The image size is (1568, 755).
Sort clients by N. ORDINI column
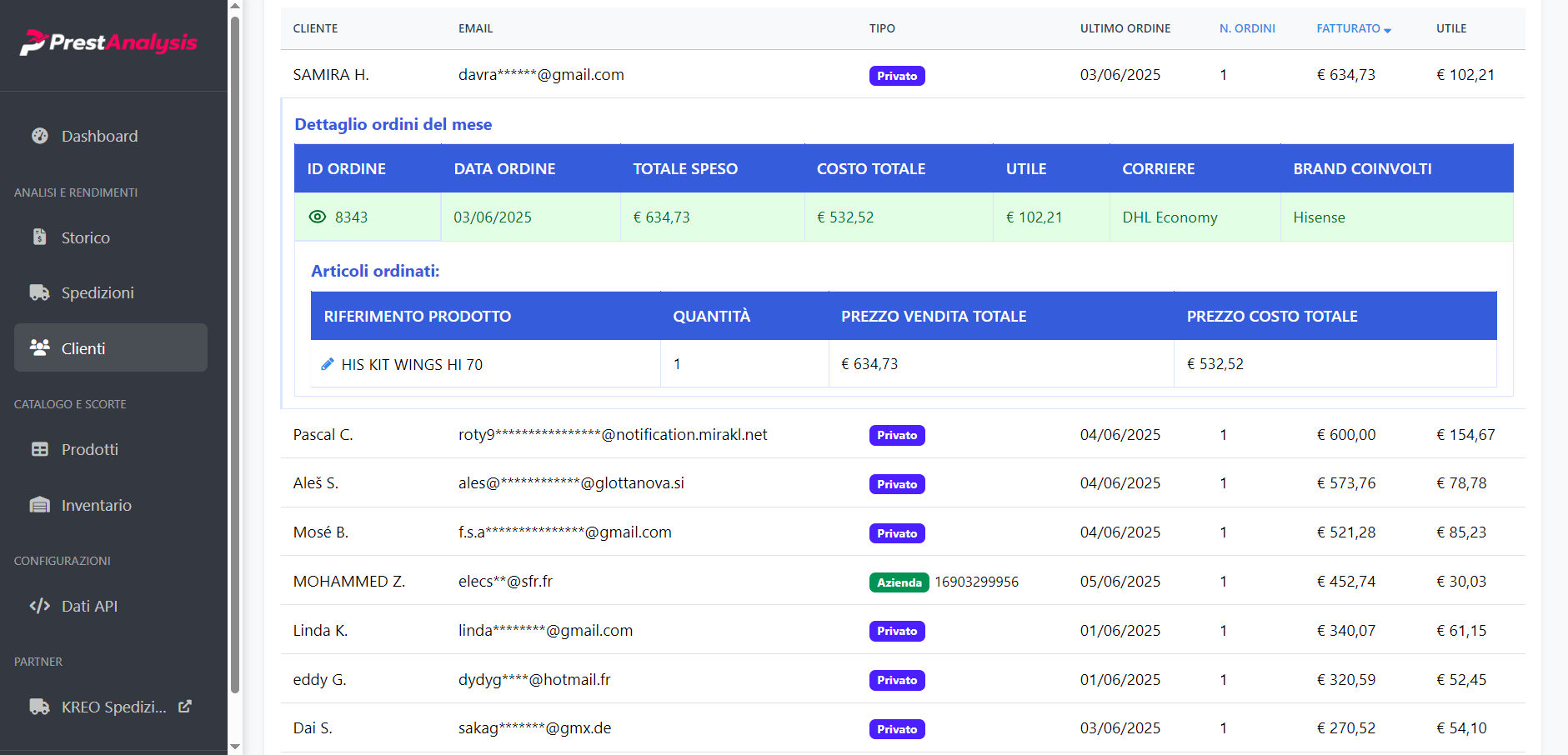1247,27
